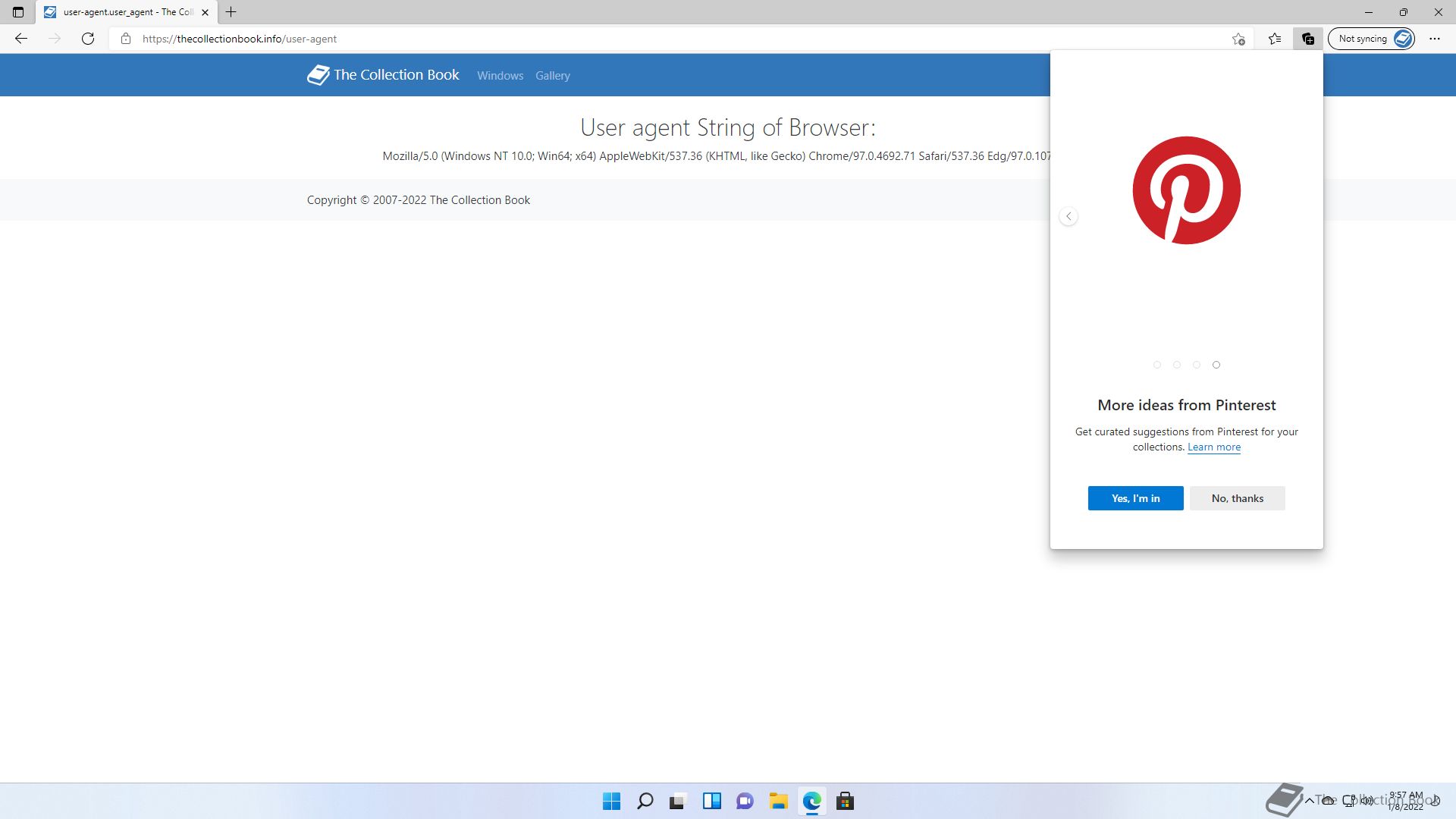Image resolution: width=1456 pixels, height=819 pixels.
Task: Open a new tab with plus icon
Action: [231, 12]
